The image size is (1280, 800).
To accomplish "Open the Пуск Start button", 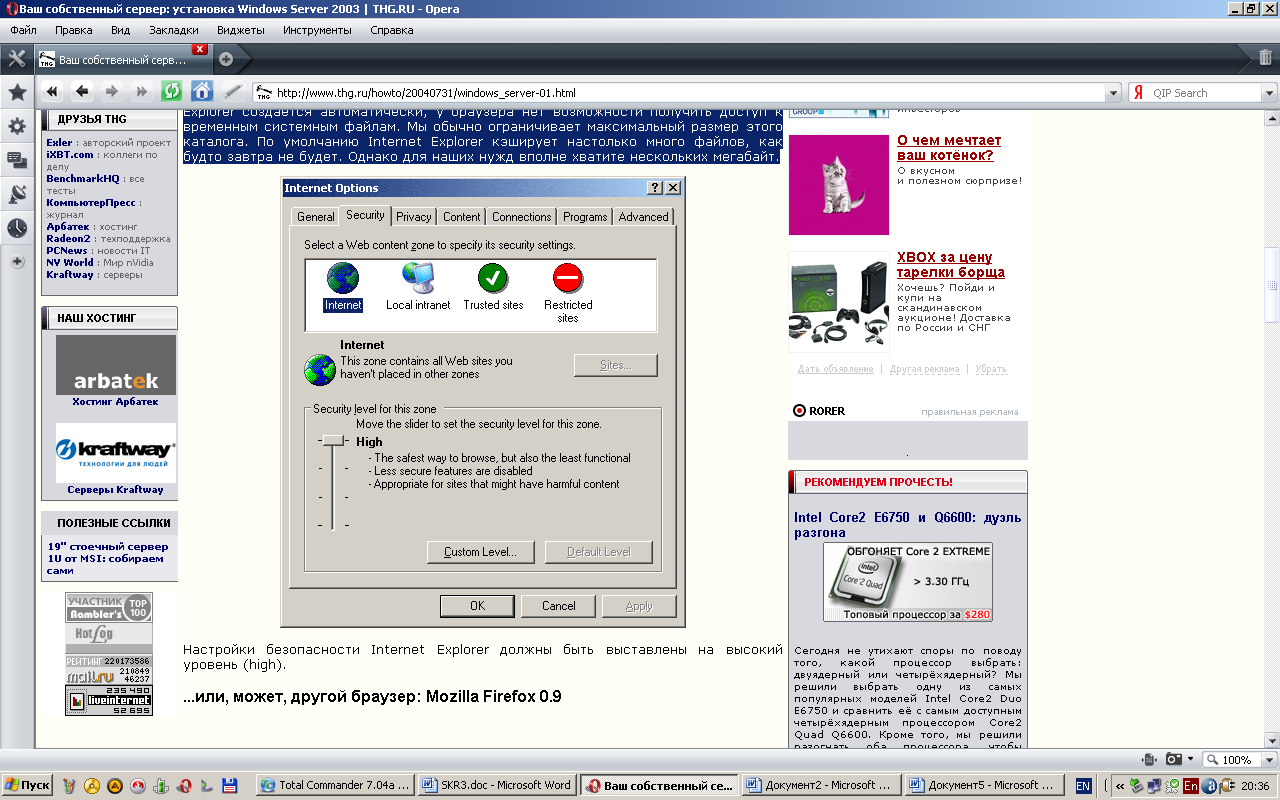I will [x=27, y=786].
